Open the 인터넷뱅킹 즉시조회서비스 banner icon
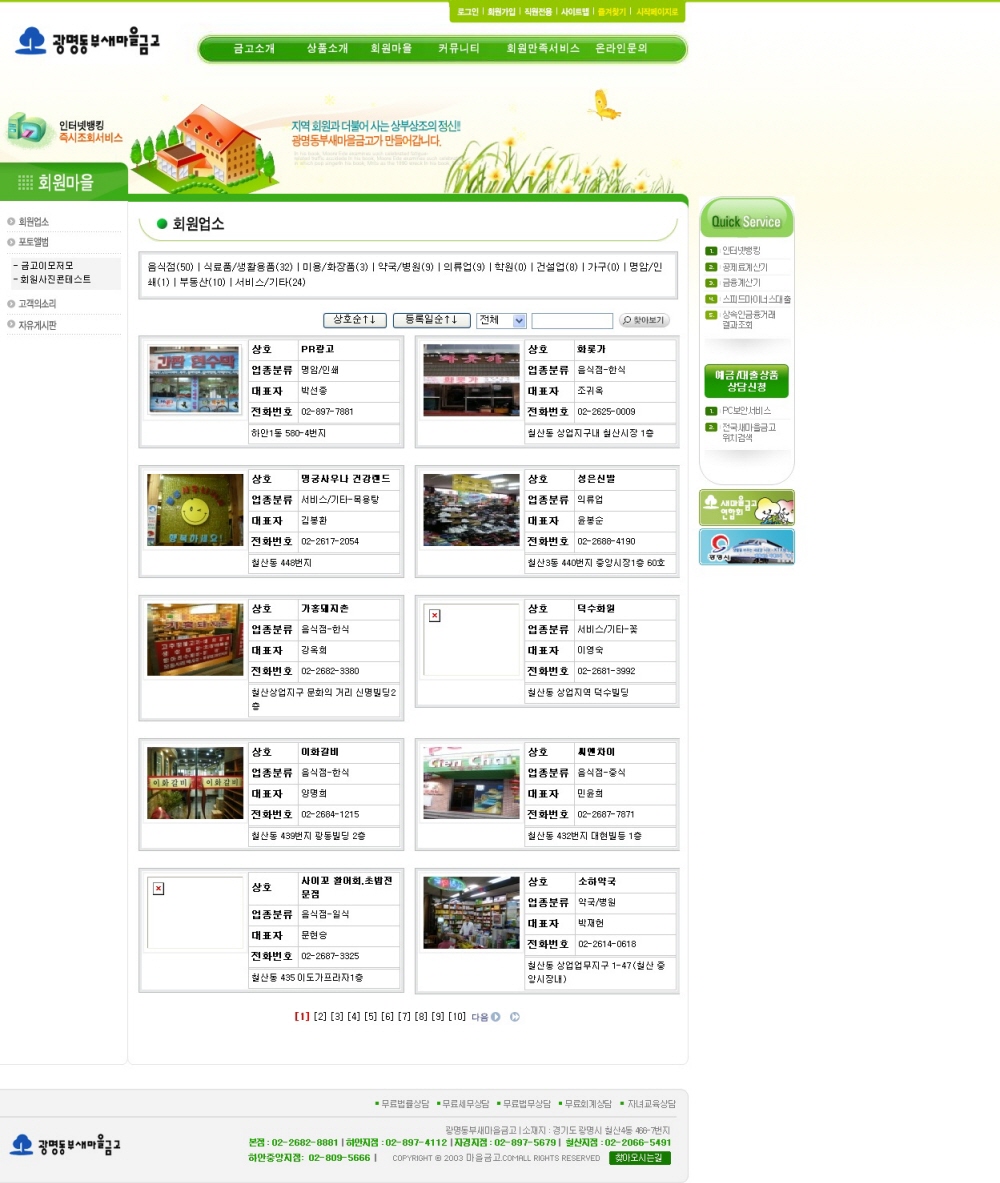The image size is (1000, 1183). 65,130
